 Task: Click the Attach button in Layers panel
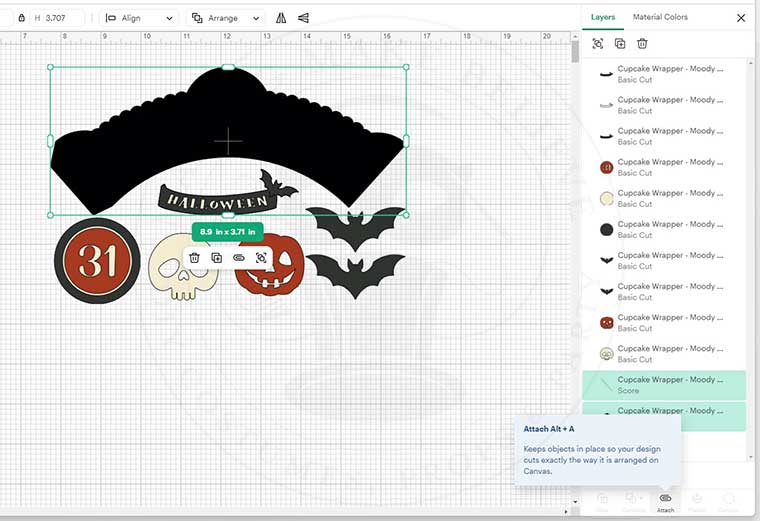665,501
